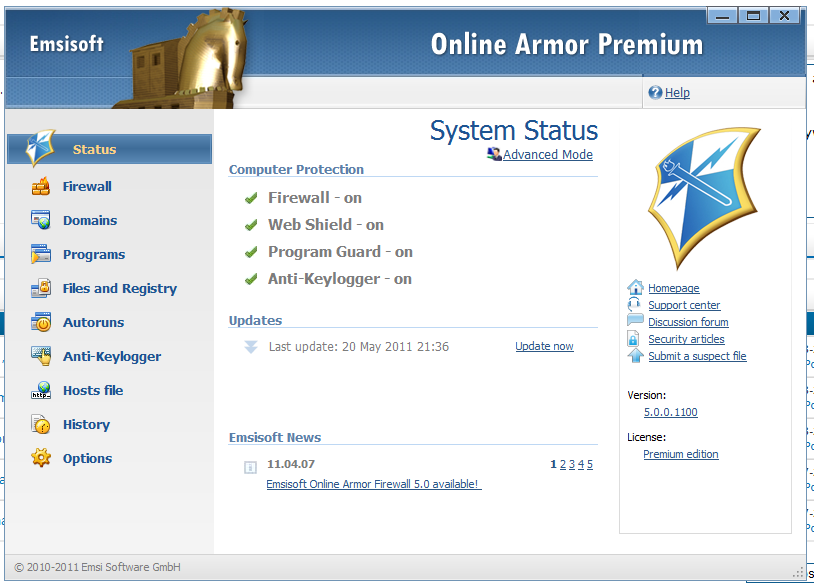Image resolution: width=814 pixels, height=586 pixels.
Task: Go to the Domains section
Action: [90, 220]
